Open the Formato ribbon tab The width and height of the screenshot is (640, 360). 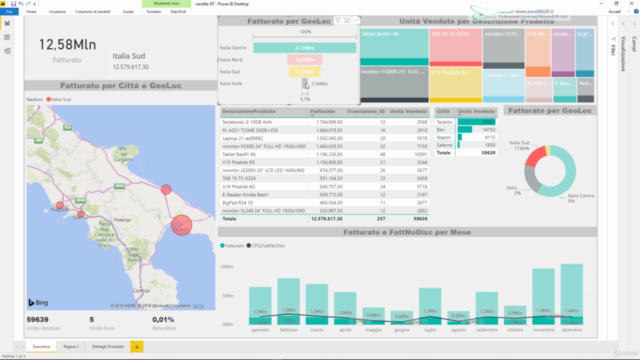pyautogui.click(x=153, y=11)
